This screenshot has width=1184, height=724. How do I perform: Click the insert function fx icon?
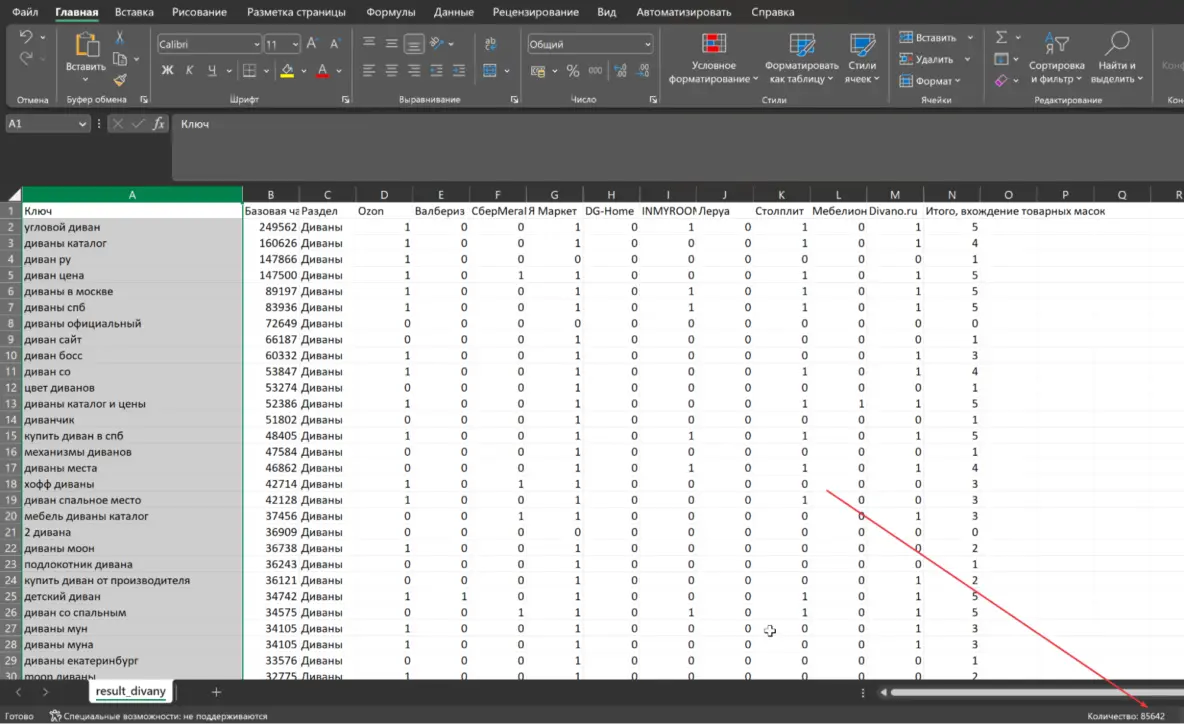tap(159, 123)
